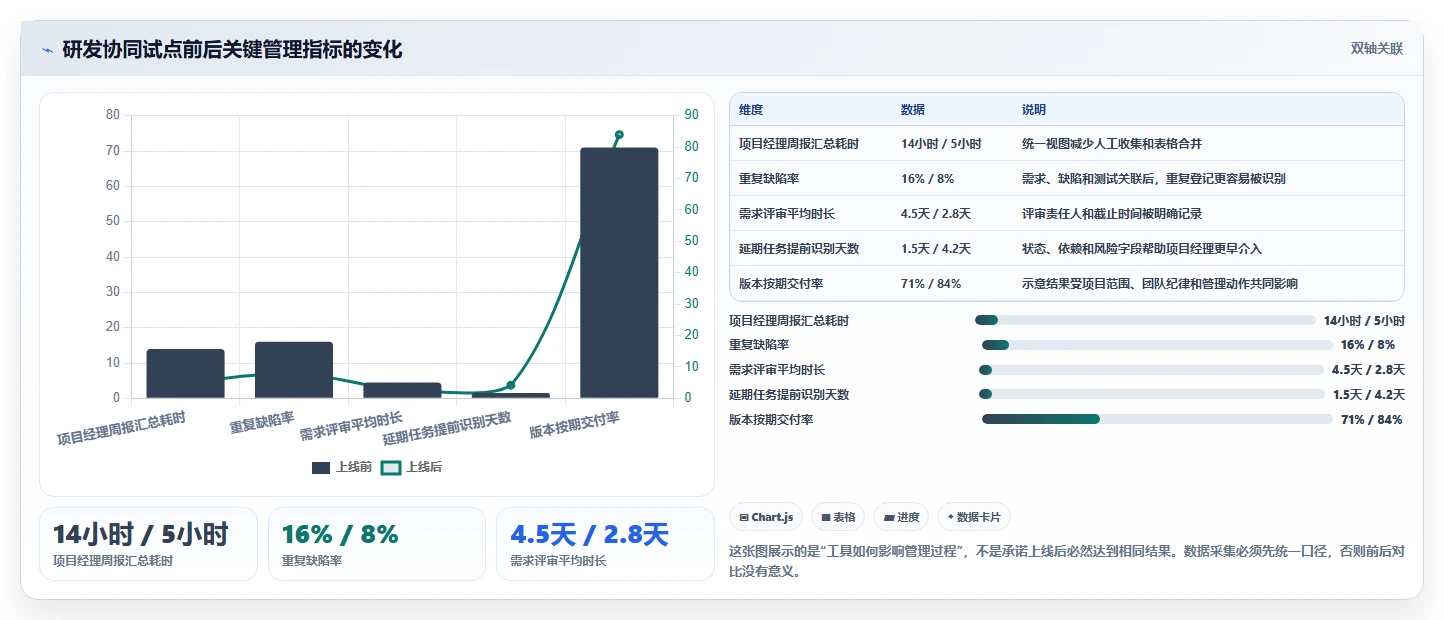
Task: Select the 数据卡片 tag chip
Action: (974, 517)
